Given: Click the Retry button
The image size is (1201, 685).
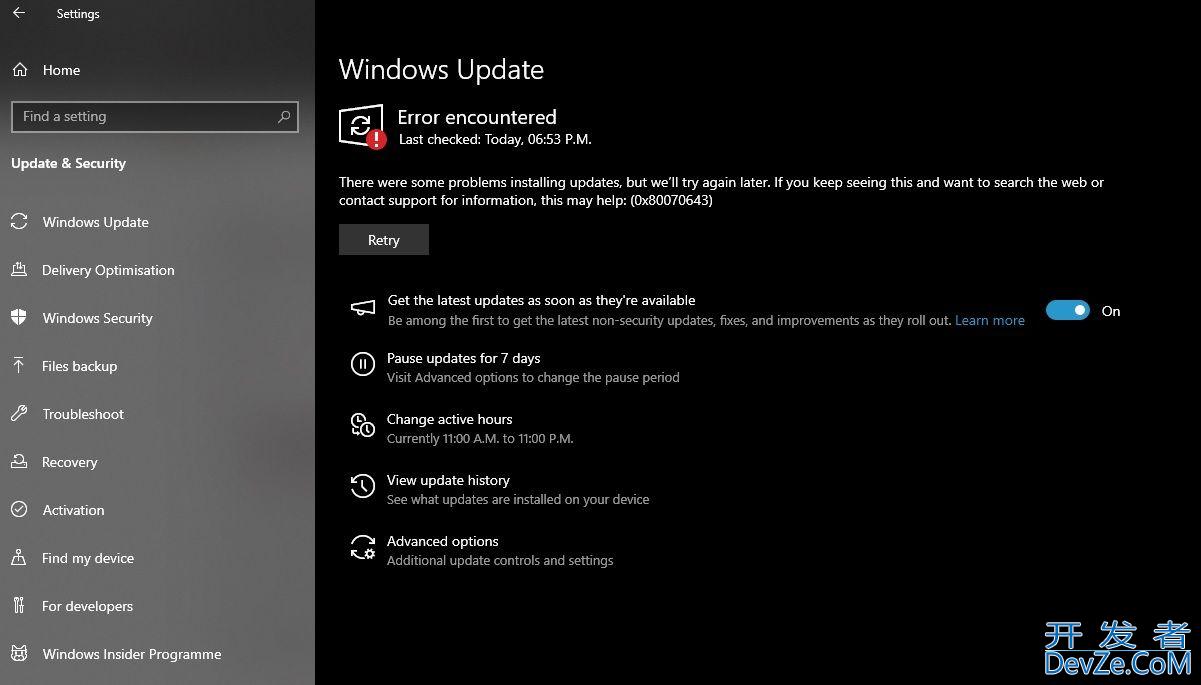Looking at the screenshot, I should 384,240.
